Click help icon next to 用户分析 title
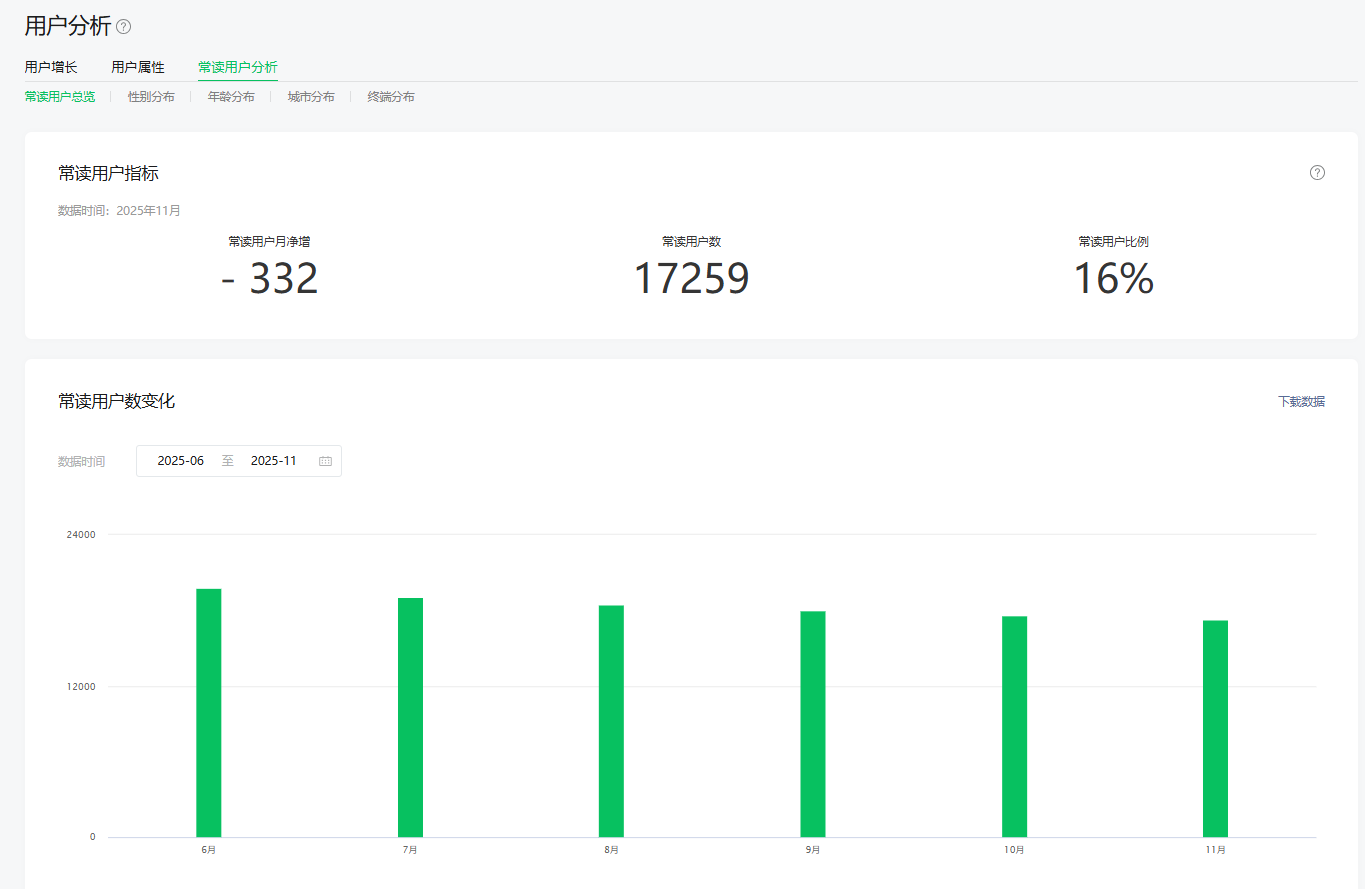The width and height of the screenshot is (1365, 889). coord(124,27)
